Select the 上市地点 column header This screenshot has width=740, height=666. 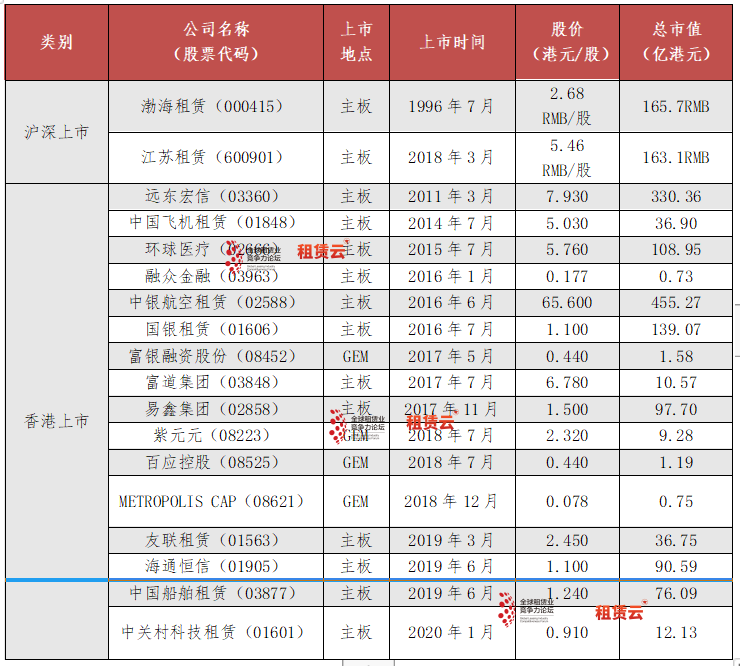(x=356, y=42)
